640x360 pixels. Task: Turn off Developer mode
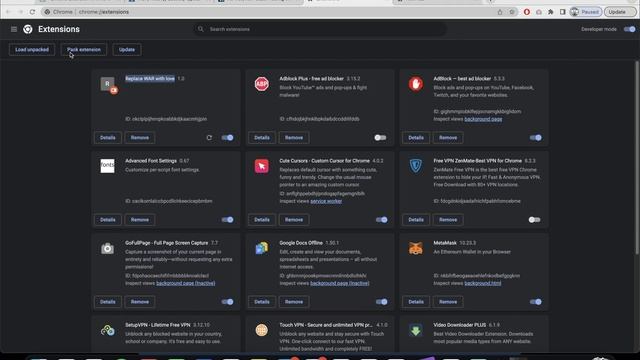click(629, 29)
